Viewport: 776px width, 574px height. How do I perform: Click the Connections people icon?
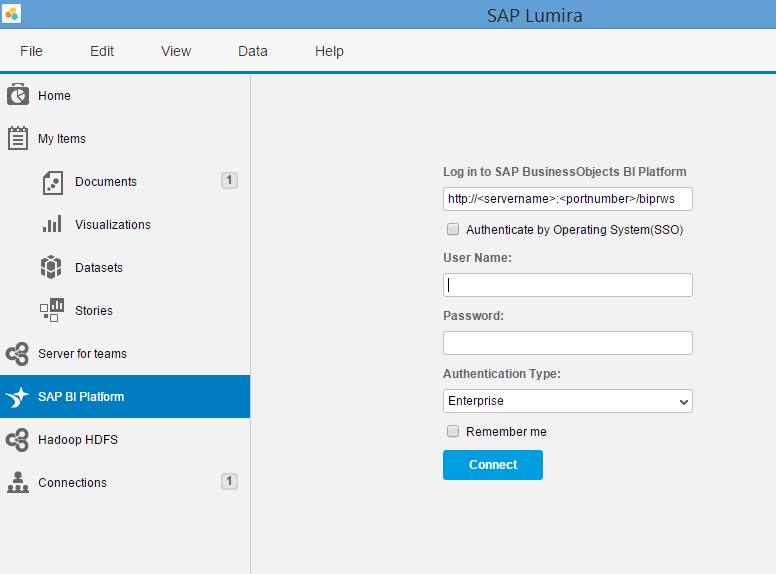[18, 482]
